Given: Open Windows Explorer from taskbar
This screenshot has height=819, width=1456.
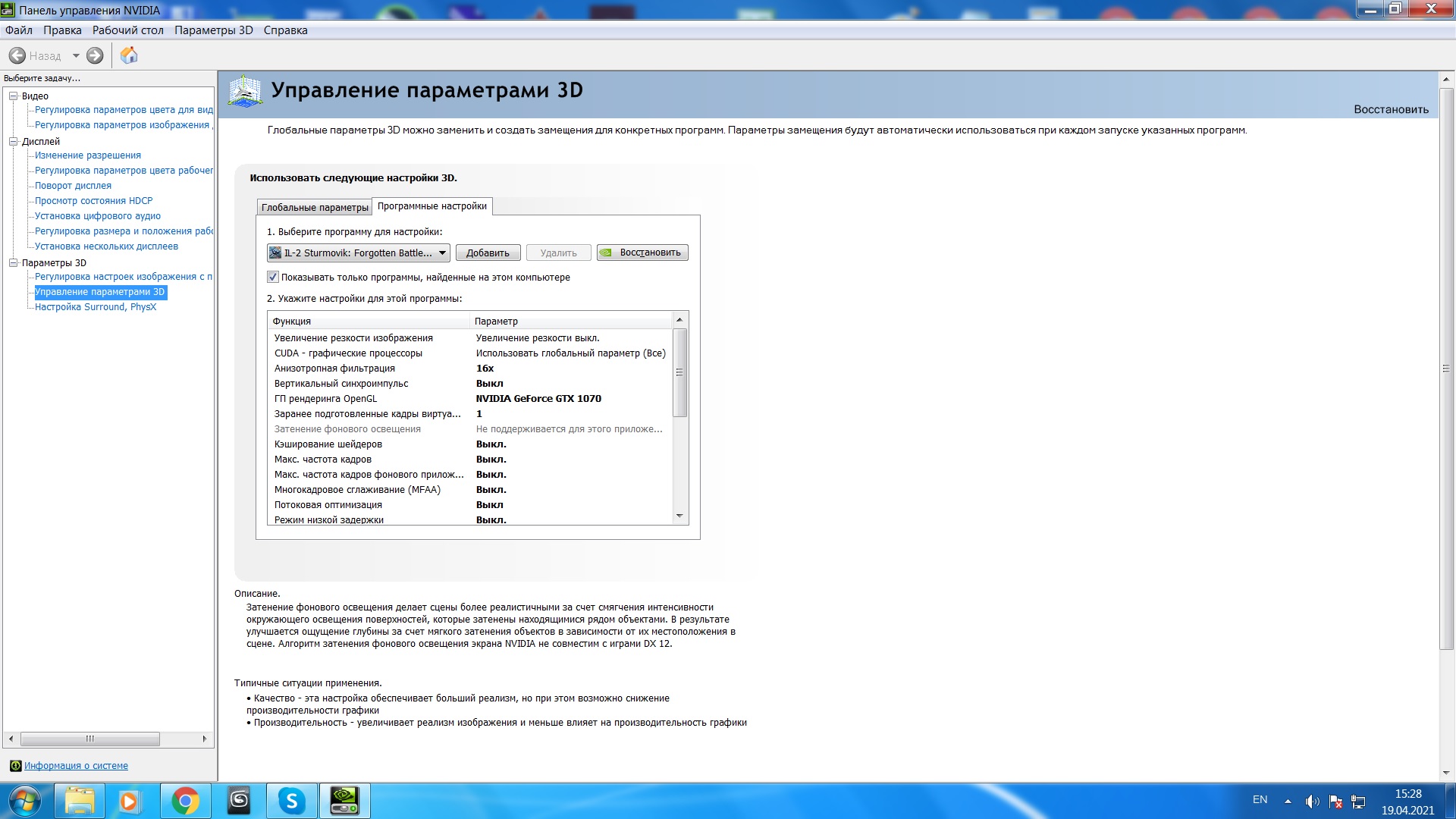Looking at the screenshot, I should (x=80, y=802).
